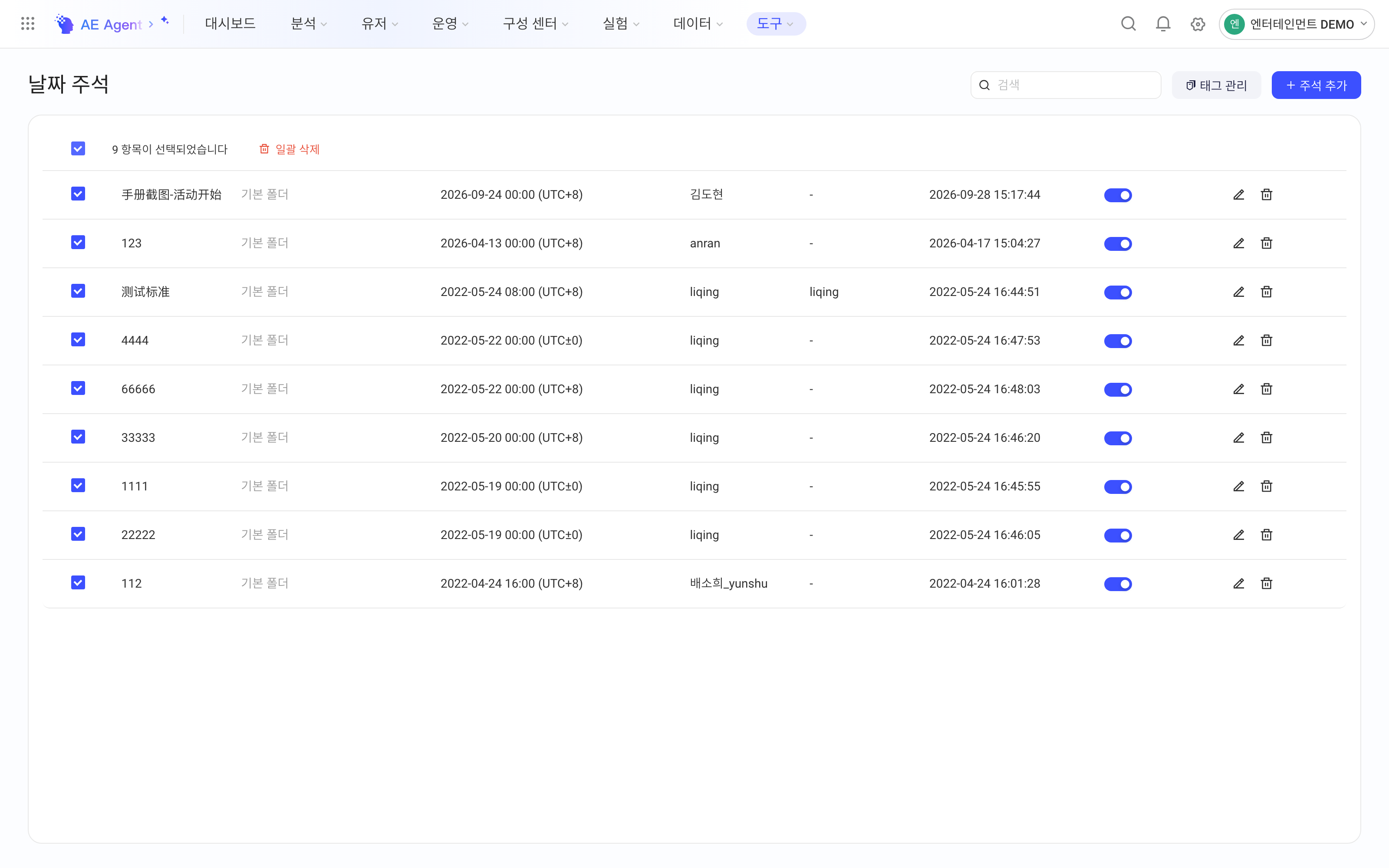The width and height of the screenshot is (1389, 868).
Task: Uncheck the select-all checkbox
Action: point(78,149)
